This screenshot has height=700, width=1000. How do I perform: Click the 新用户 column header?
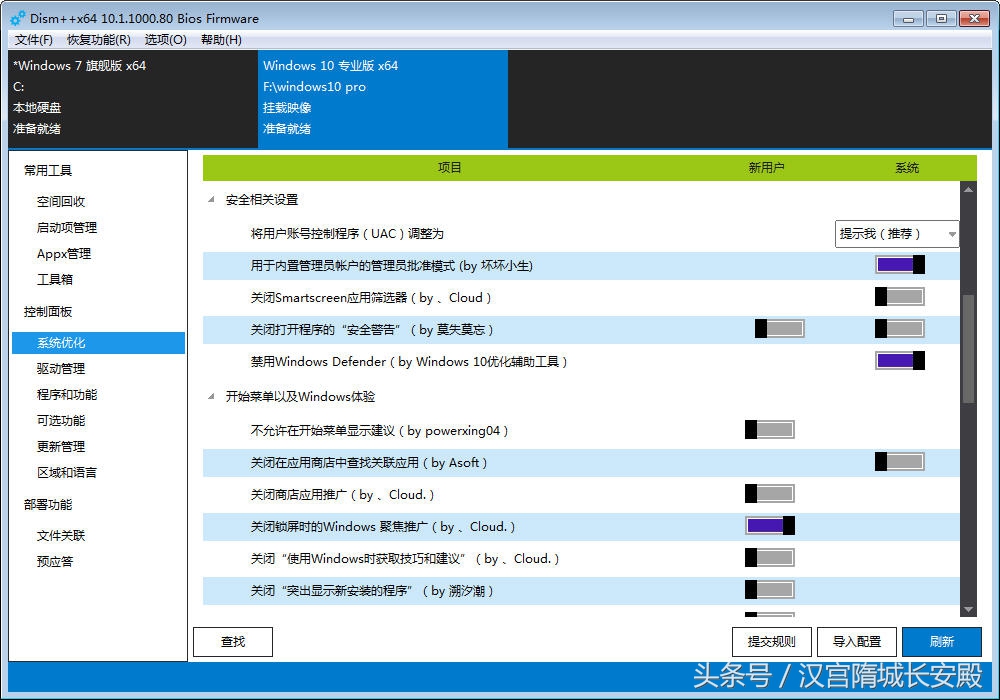coord(766,168)
